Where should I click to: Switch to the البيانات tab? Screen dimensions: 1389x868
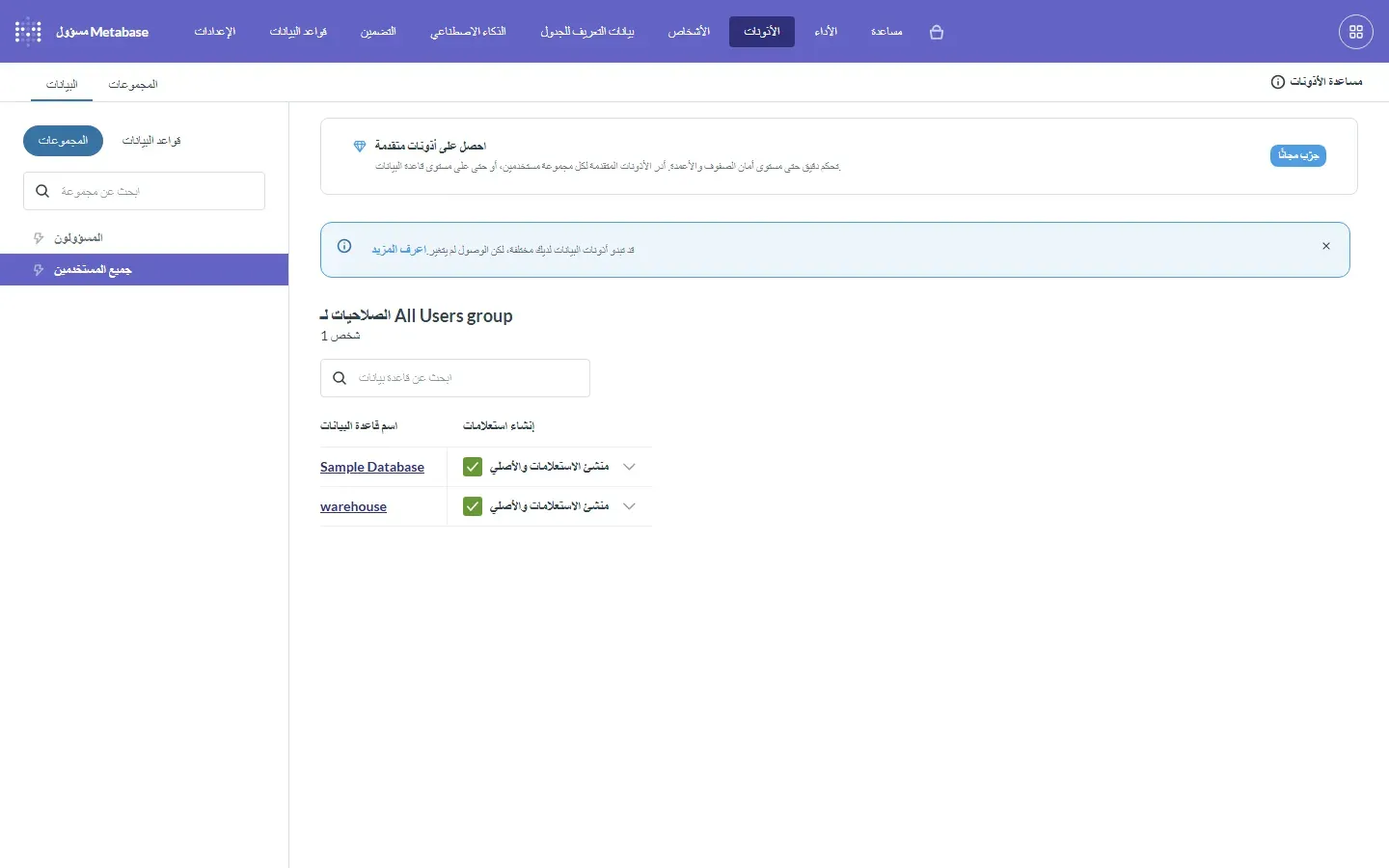pyautogui.click(x=62, y=85)
